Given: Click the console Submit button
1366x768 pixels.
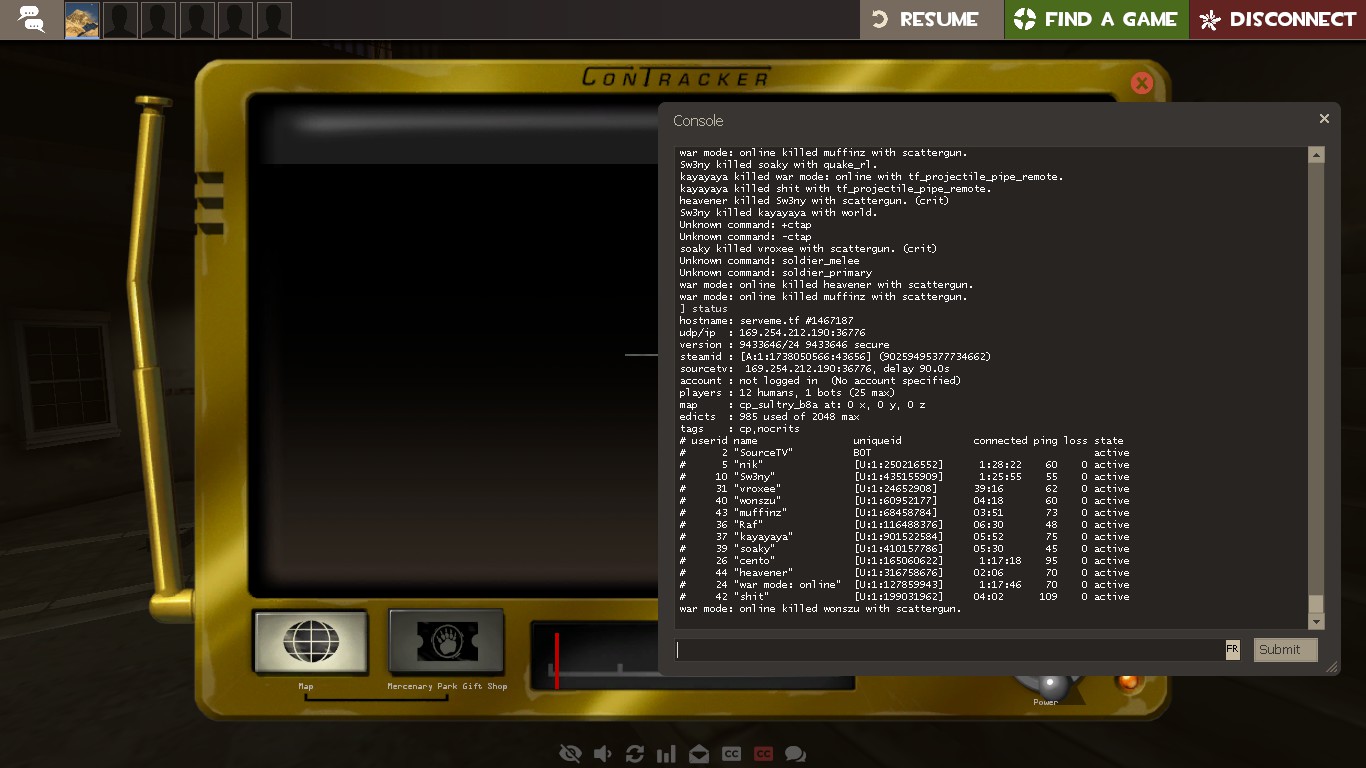Looking at the screenshot, I should coord(1285,650).
